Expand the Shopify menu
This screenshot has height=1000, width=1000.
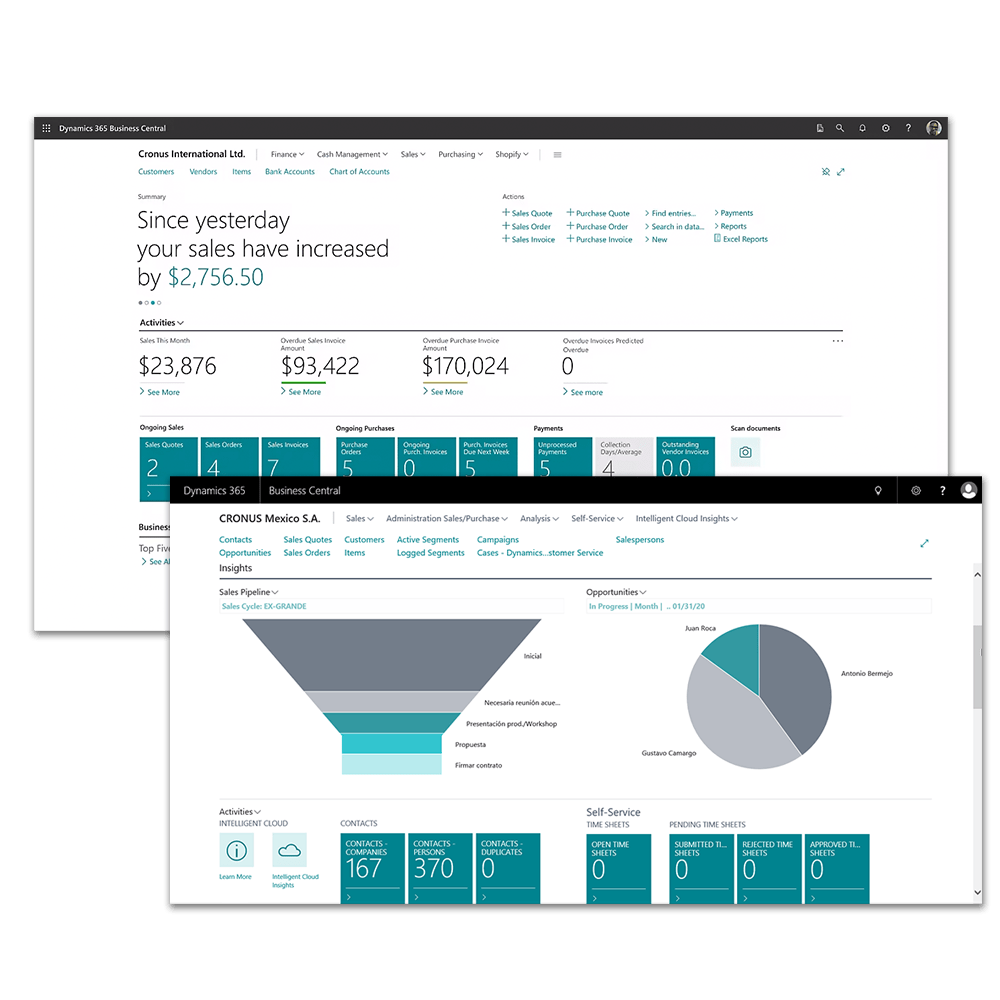511,154
